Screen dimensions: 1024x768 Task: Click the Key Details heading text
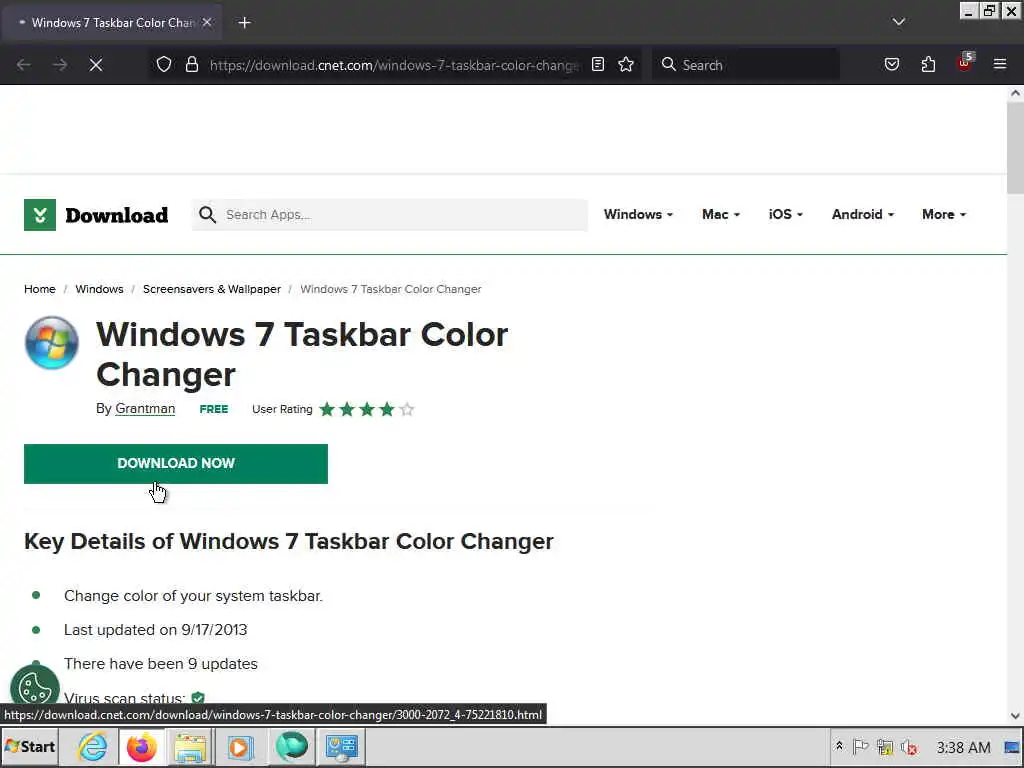point(289,541)
